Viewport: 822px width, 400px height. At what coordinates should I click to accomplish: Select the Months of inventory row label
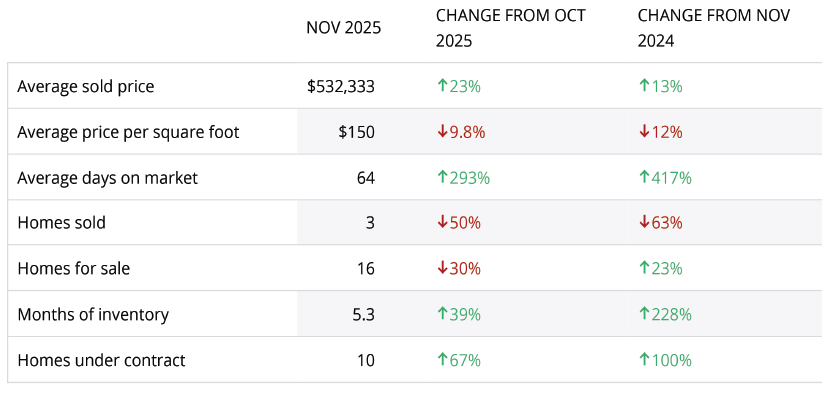(x=93, y=314)
